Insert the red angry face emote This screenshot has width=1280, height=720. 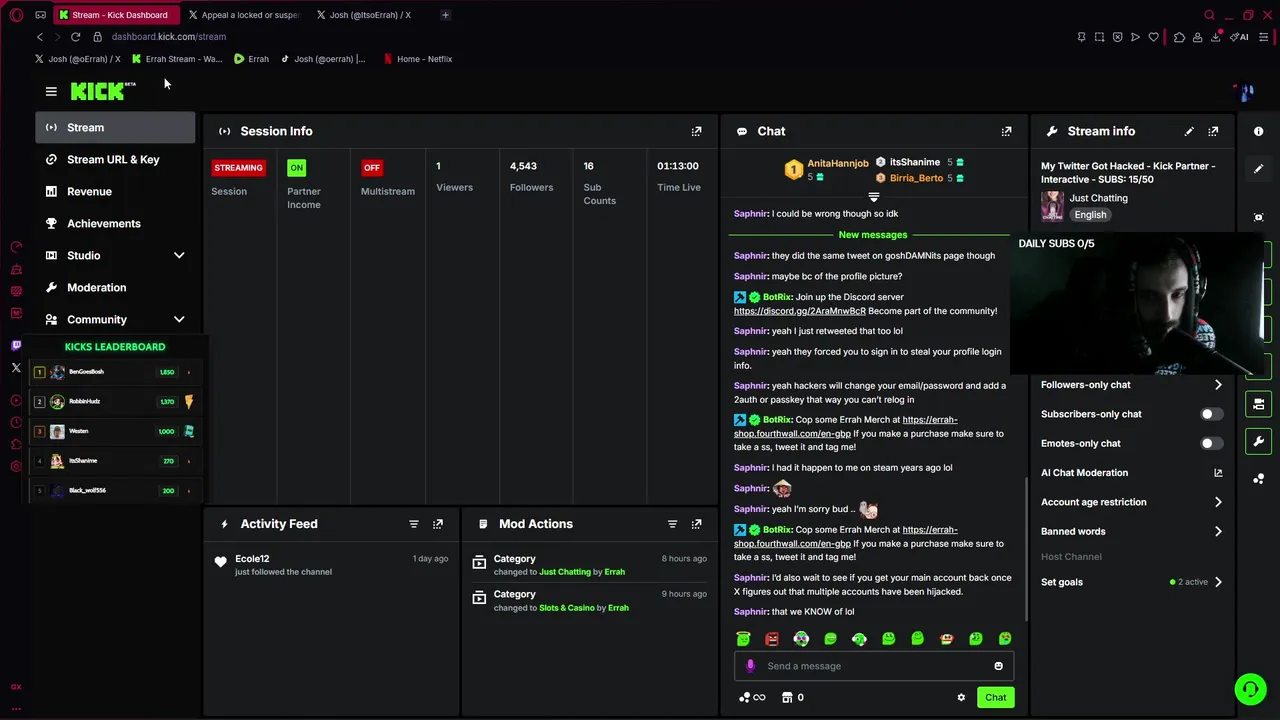click(x=772, y=639)
